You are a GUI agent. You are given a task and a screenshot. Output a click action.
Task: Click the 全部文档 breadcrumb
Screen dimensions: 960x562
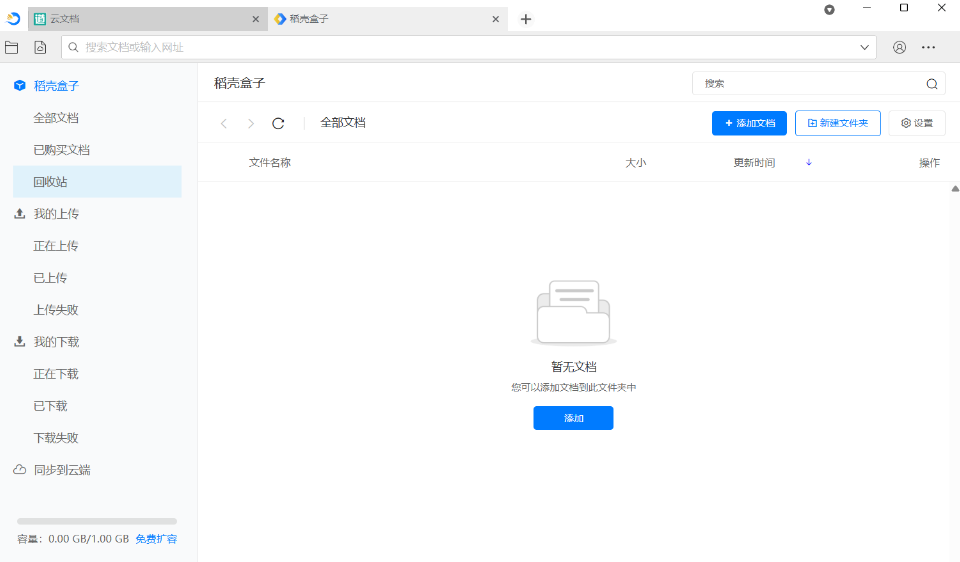point(343,122)
